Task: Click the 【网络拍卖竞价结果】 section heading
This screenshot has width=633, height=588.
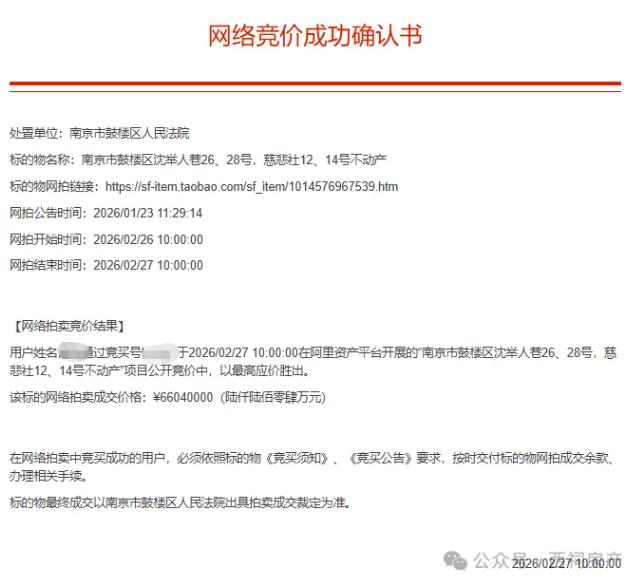Action: (x=68, y=326)
